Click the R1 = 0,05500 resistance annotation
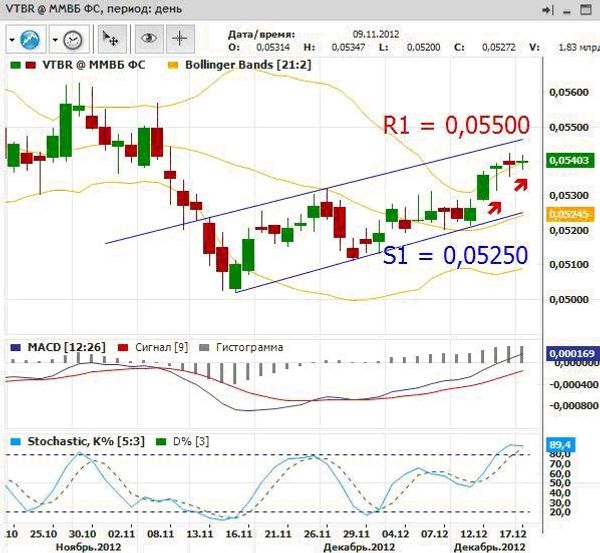The height and width of the screenshot is (553, 600). coord(456,125)
